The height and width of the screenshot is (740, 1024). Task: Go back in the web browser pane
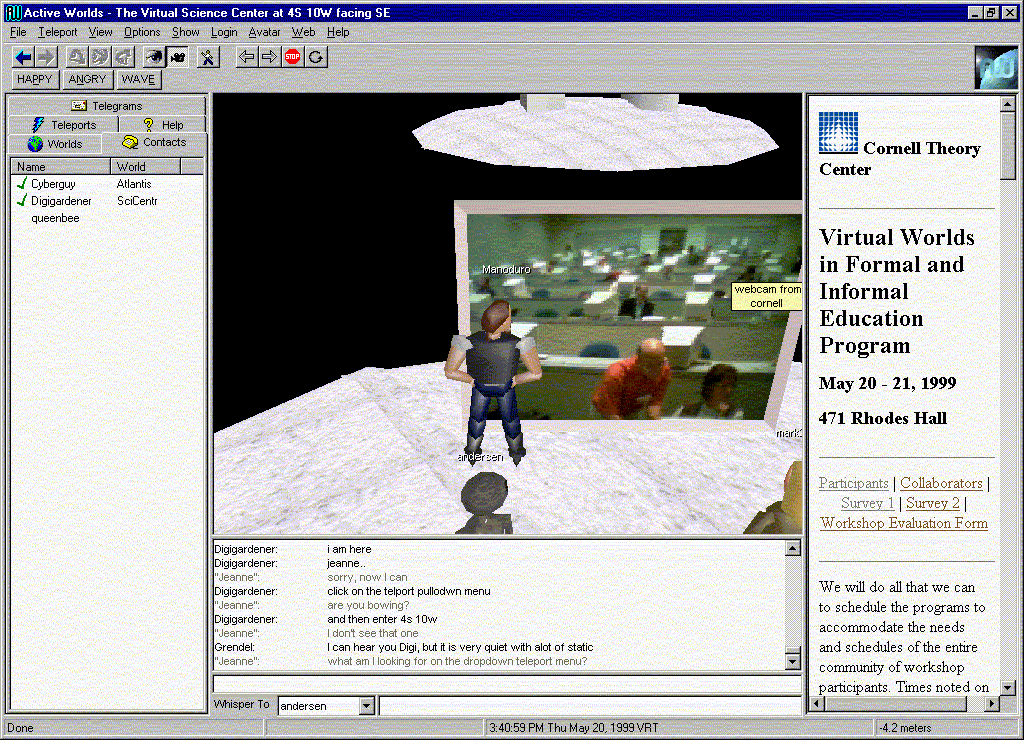tap(246, 57)
